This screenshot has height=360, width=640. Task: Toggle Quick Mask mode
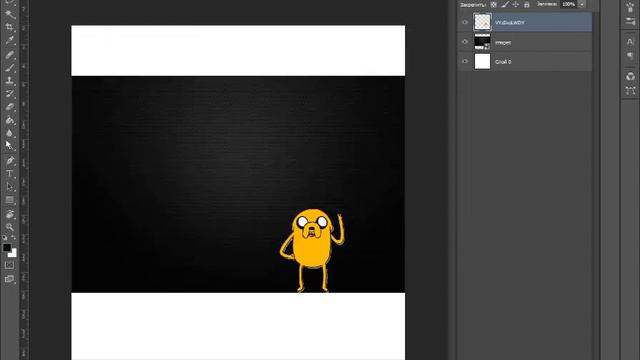pos(9,265)
